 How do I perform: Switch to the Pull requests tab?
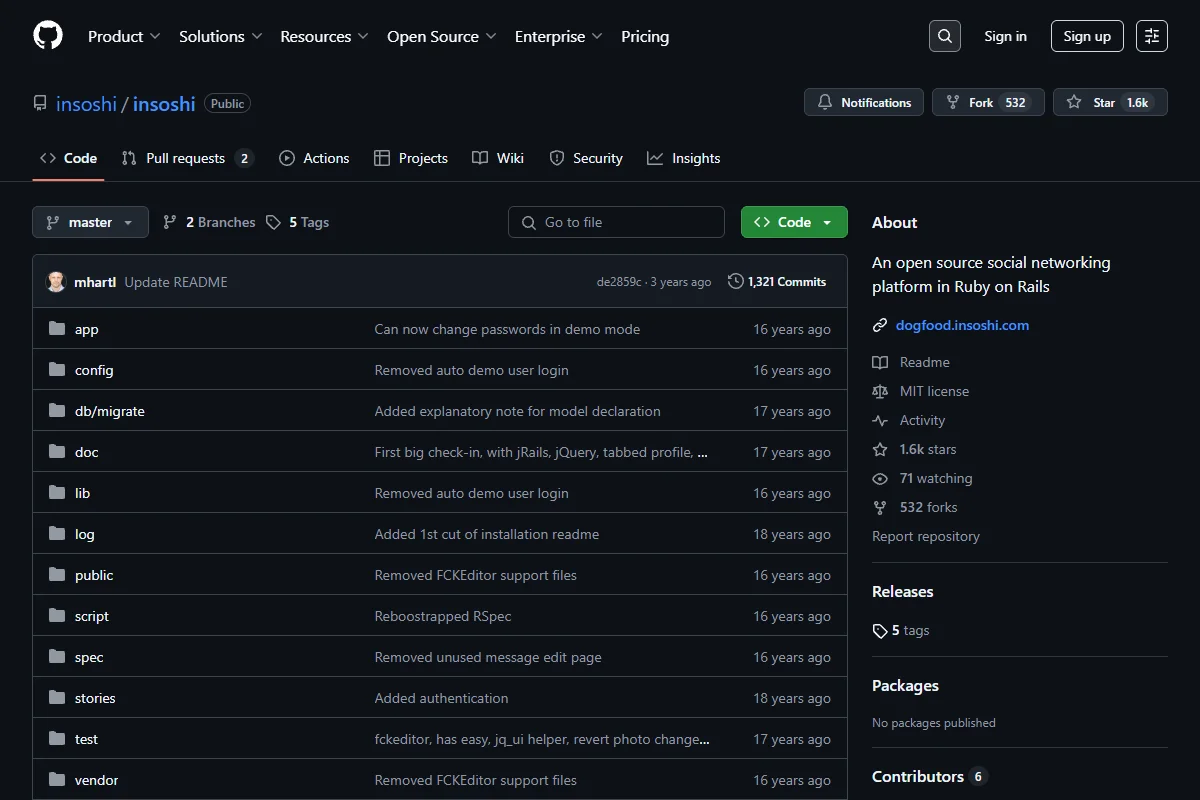pyautogui.click(x=187, y=158)
